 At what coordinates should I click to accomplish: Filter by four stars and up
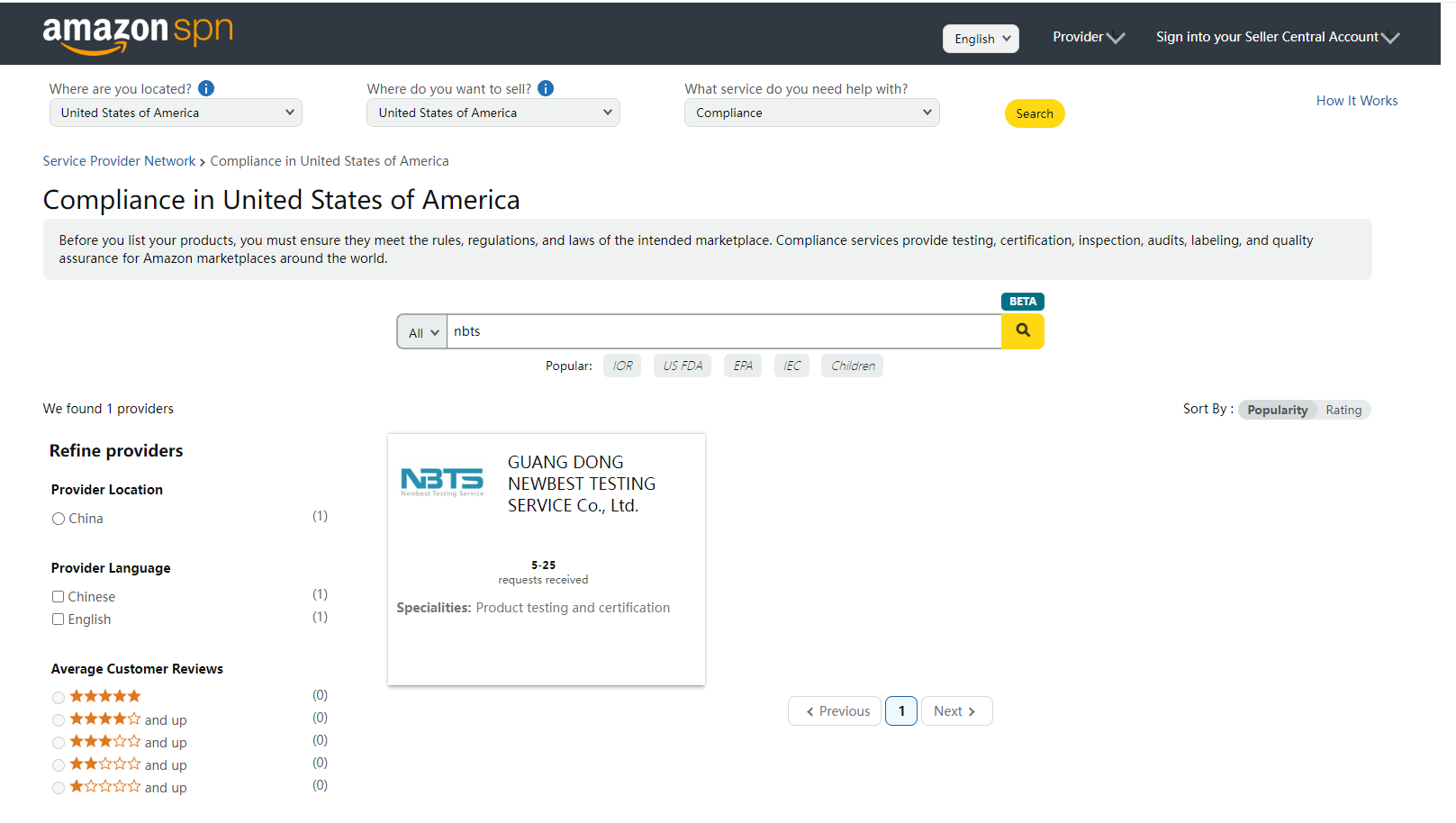click(59, 720)
